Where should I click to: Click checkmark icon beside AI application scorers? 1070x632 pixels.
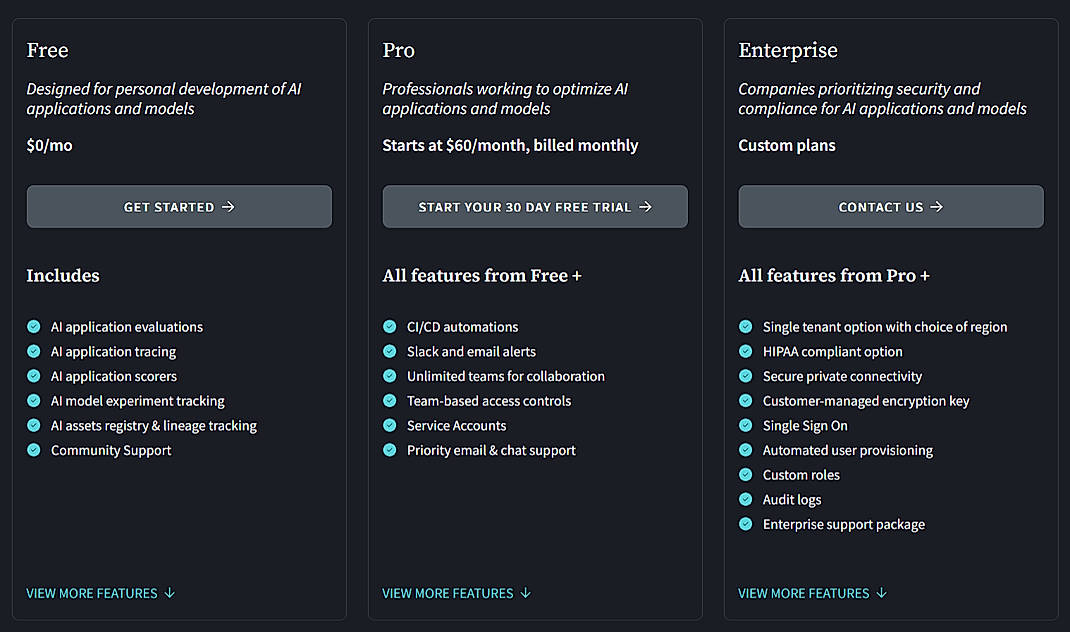tap(33, 375)
